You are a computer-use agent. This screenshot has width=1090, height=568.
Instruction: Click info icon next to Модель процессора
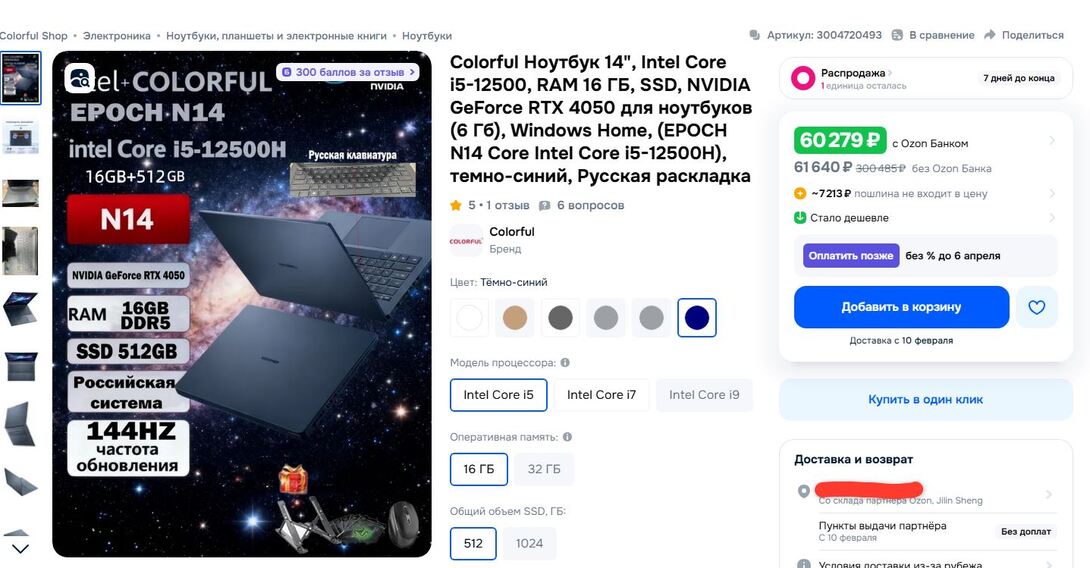(x=565, y=362)
